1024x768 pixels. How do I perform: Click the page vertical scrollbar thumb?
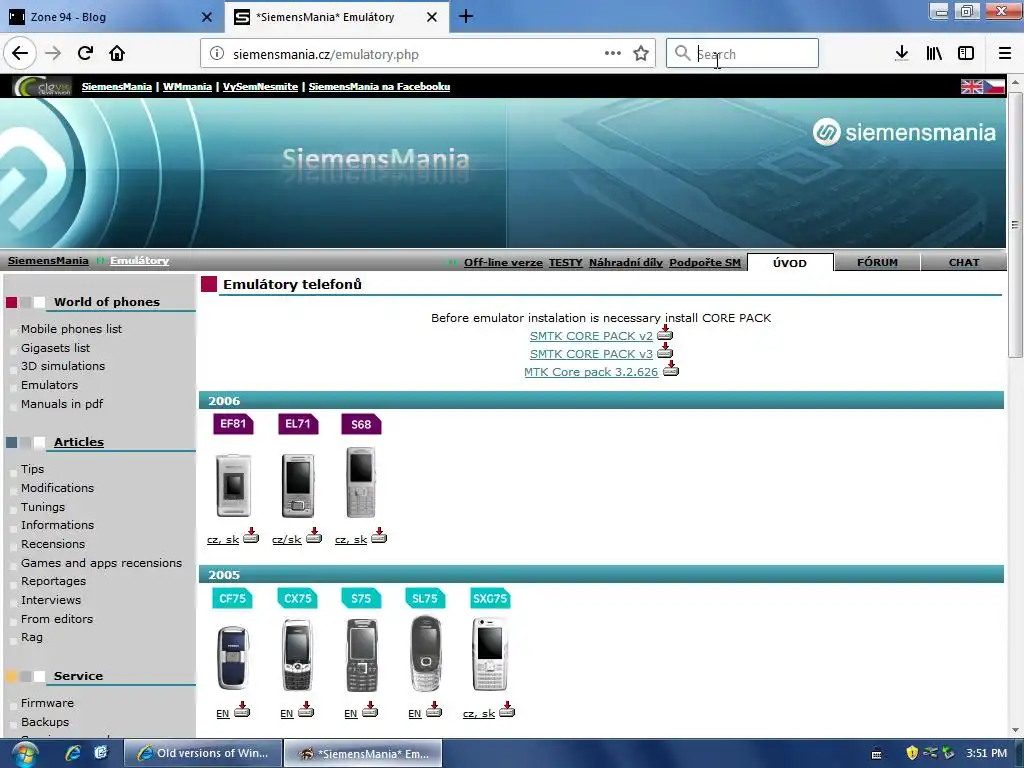click(1014, 224)
